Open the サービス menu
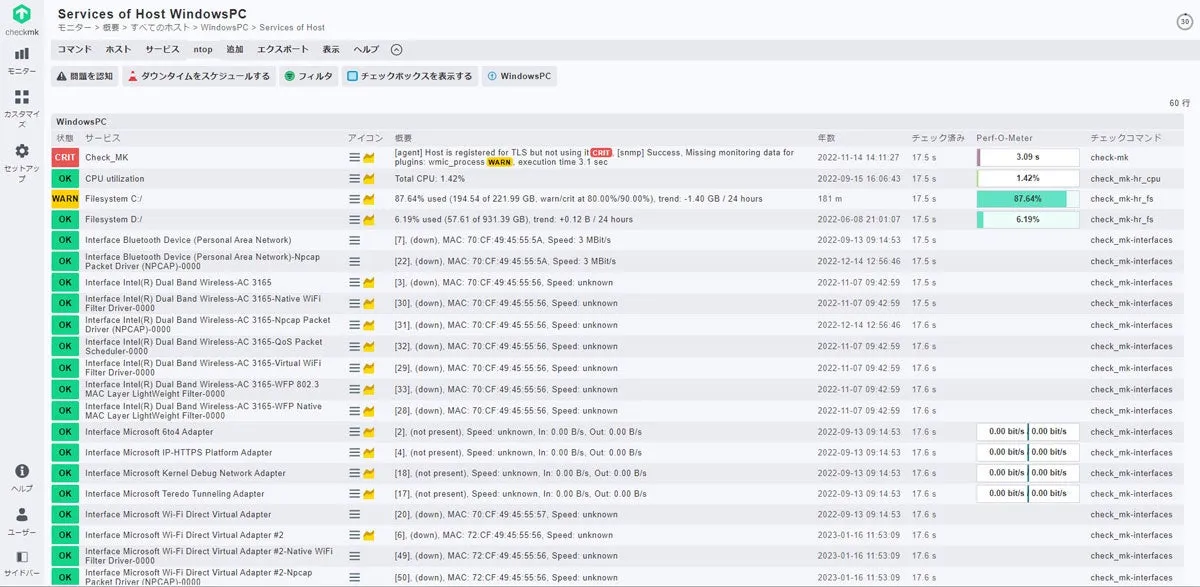The height and width of the screenshot is (587, 1200). coord(162,49)
